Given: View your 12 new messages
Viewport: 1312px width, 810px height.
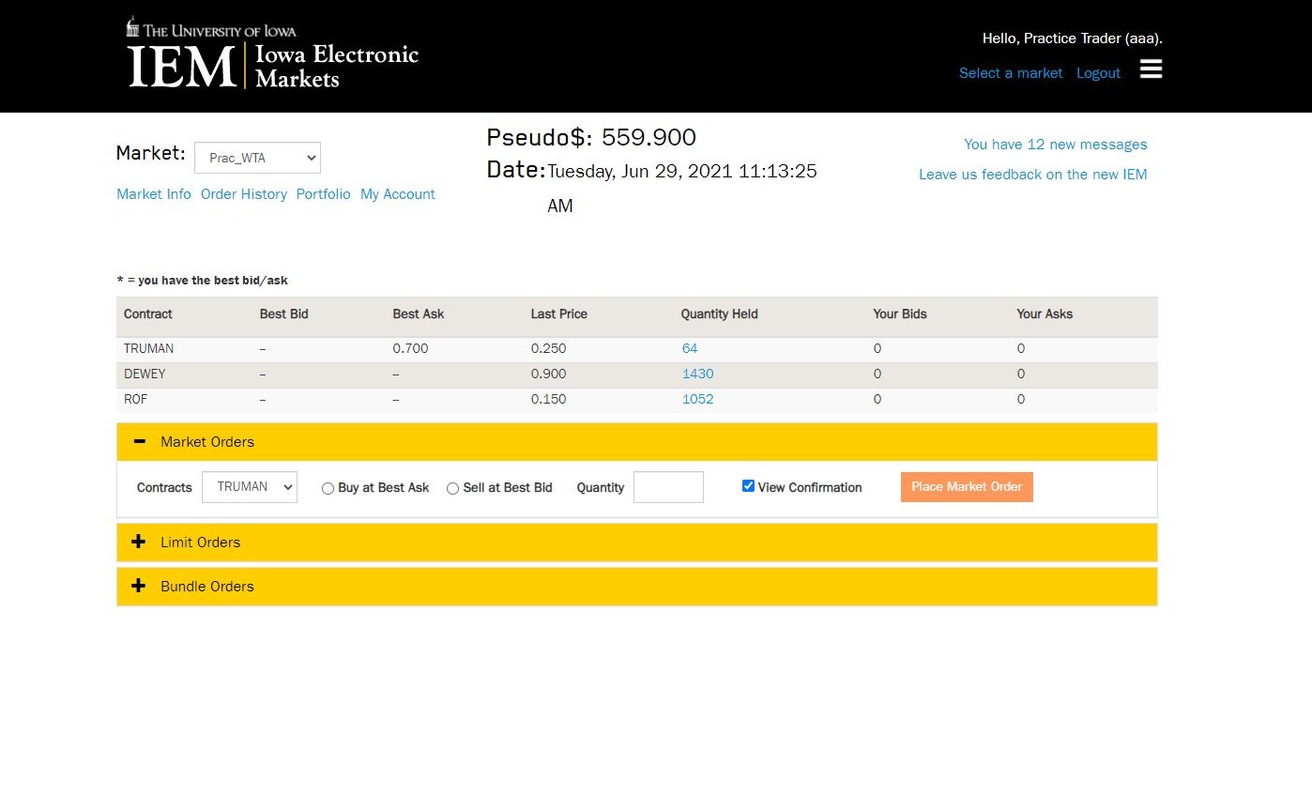Looking at the screenshot, I should coord(1054,143).
